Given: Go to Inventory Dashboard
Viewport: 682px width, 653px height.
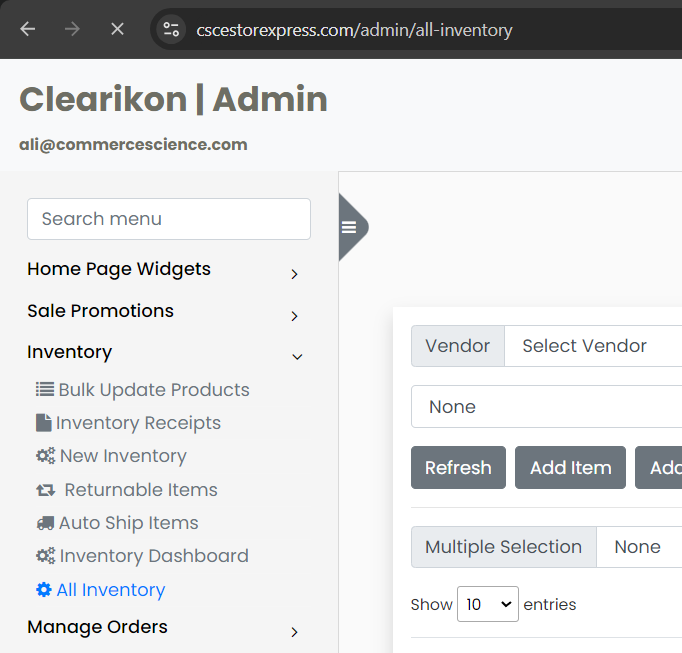Looking at the screenshot, I should (x=153, y=556).
